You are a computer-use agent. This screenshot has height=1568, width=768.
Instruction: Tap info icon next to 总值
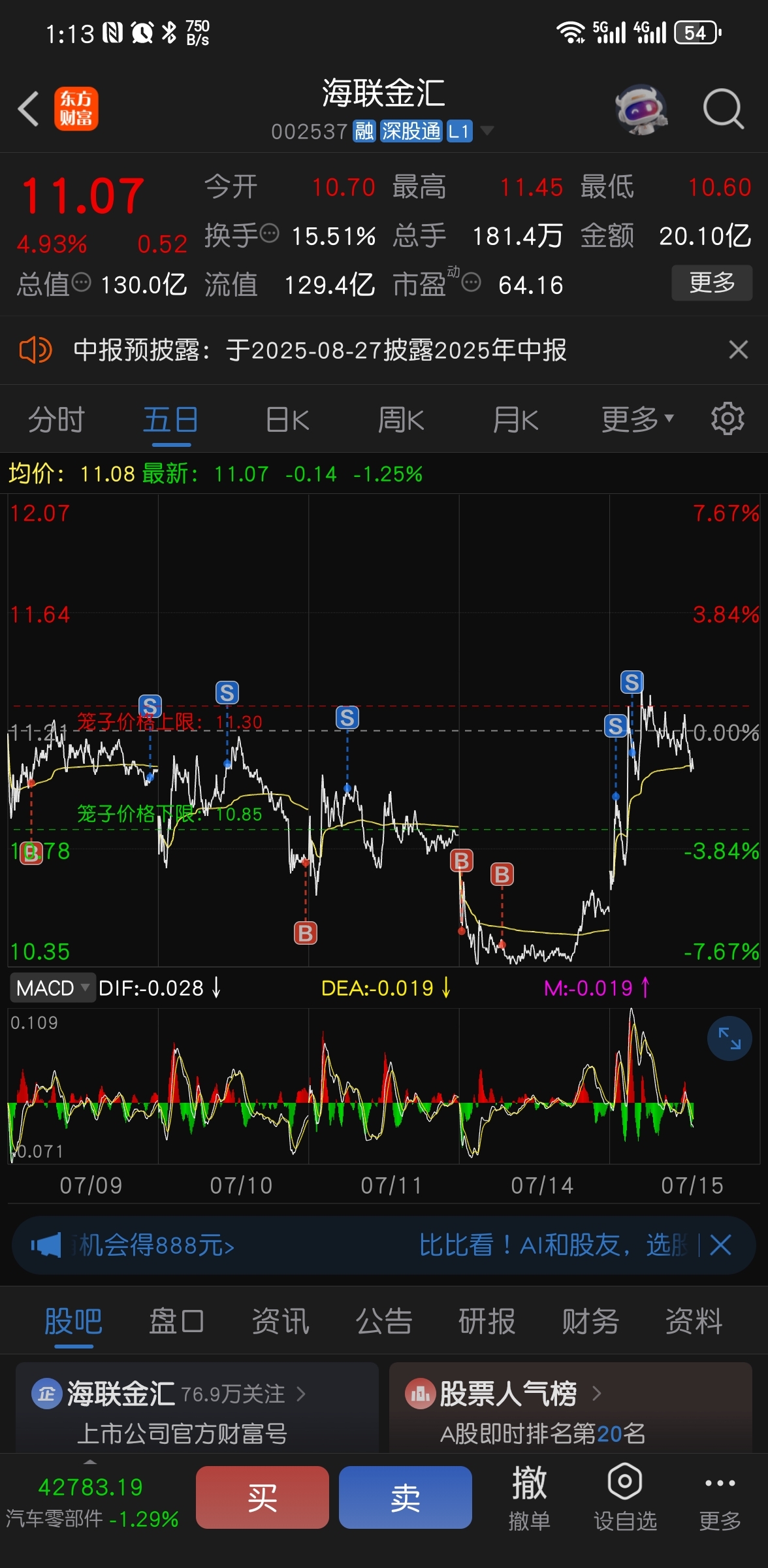coord(81,282)
